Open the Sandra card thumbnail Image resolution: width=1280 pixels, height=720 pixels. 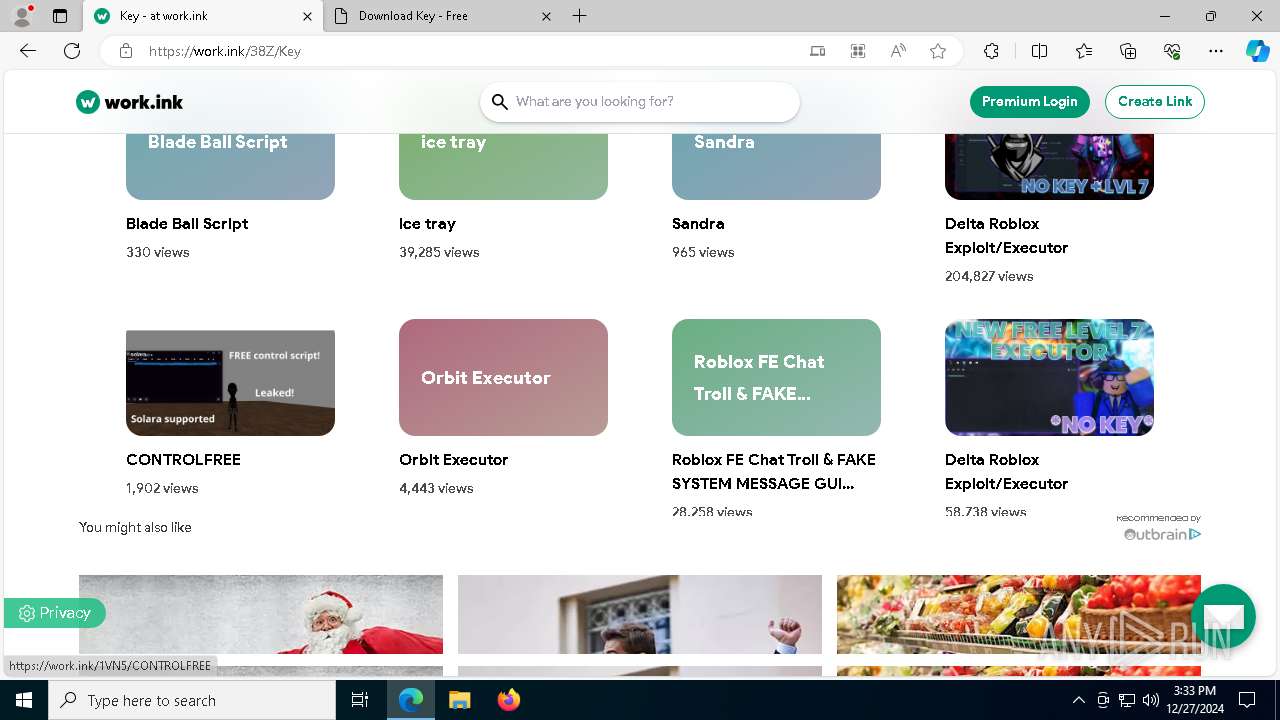click(x=776, y=166)
